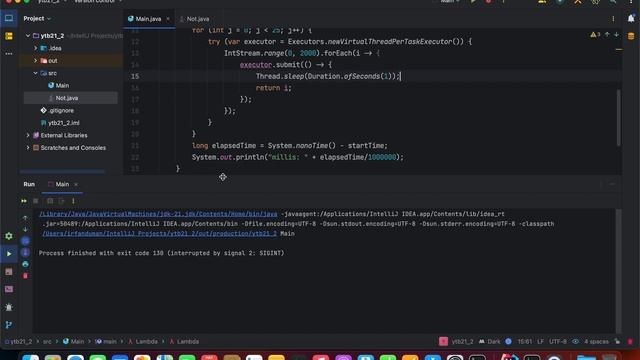
Task: Open the Project view dropdown
Action: coord(37,18)
